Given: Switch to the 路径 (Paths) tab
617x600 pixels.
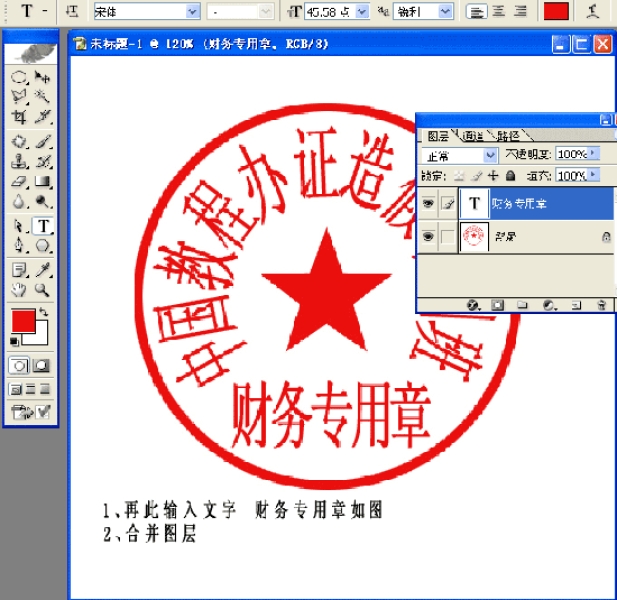Looking at the screenshot, I should [x=508, y=136].
